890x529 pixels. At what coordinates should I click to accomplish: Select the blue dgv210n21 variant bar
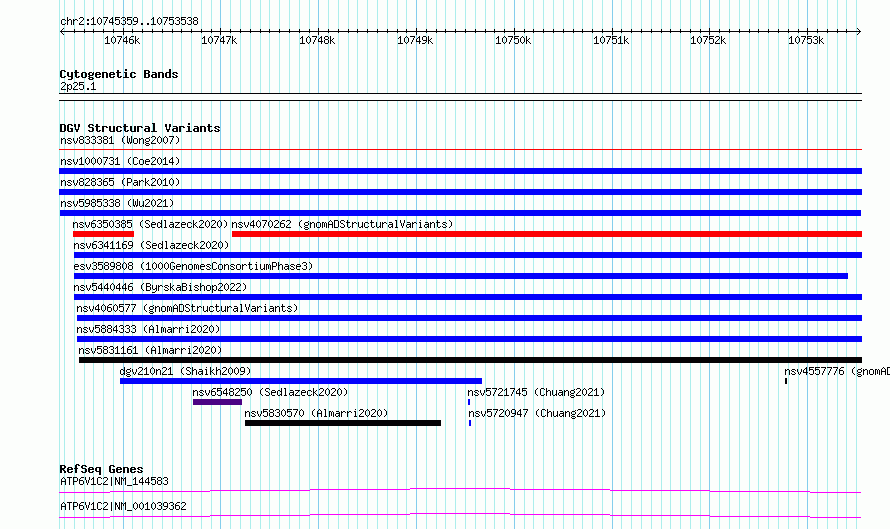(x=301, y=381)
